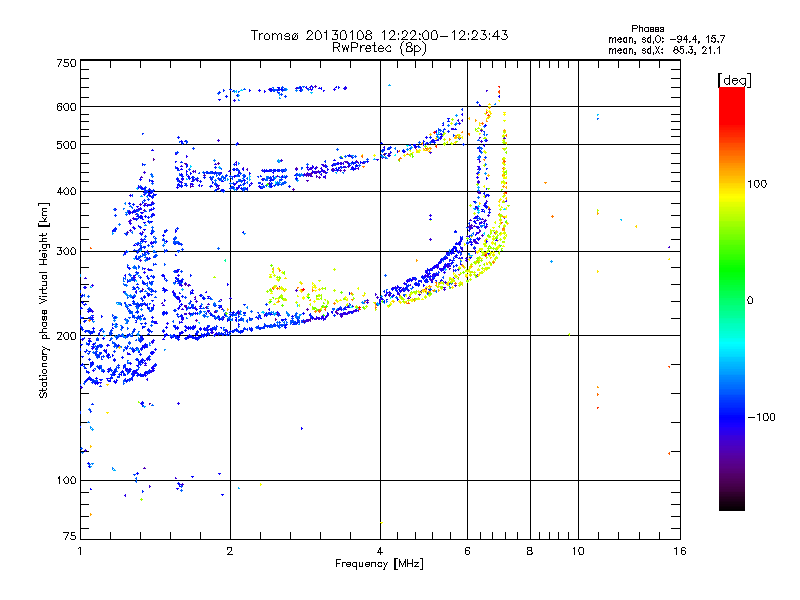Viewport: 800px width, 600px height.
Task: Click the y-axis tick label '400'
Action: click(66, 192)
